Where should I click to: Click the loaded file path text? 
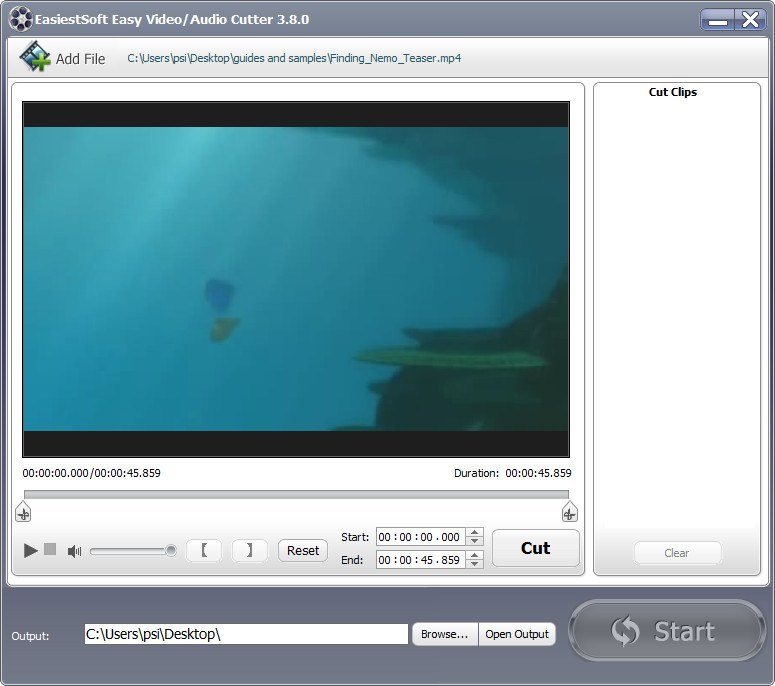294,58
